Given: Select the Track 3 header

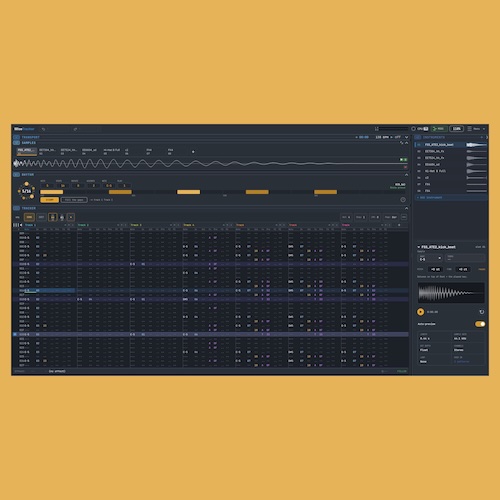Looking at the screenshot, I should pos(136,225).
